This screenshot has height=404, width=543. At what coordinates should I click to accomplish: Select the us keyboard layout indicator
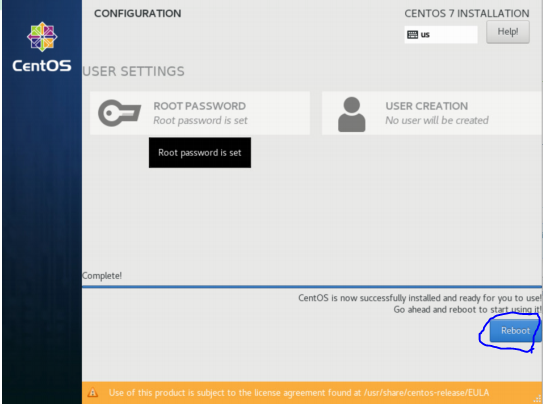(441, 35)
